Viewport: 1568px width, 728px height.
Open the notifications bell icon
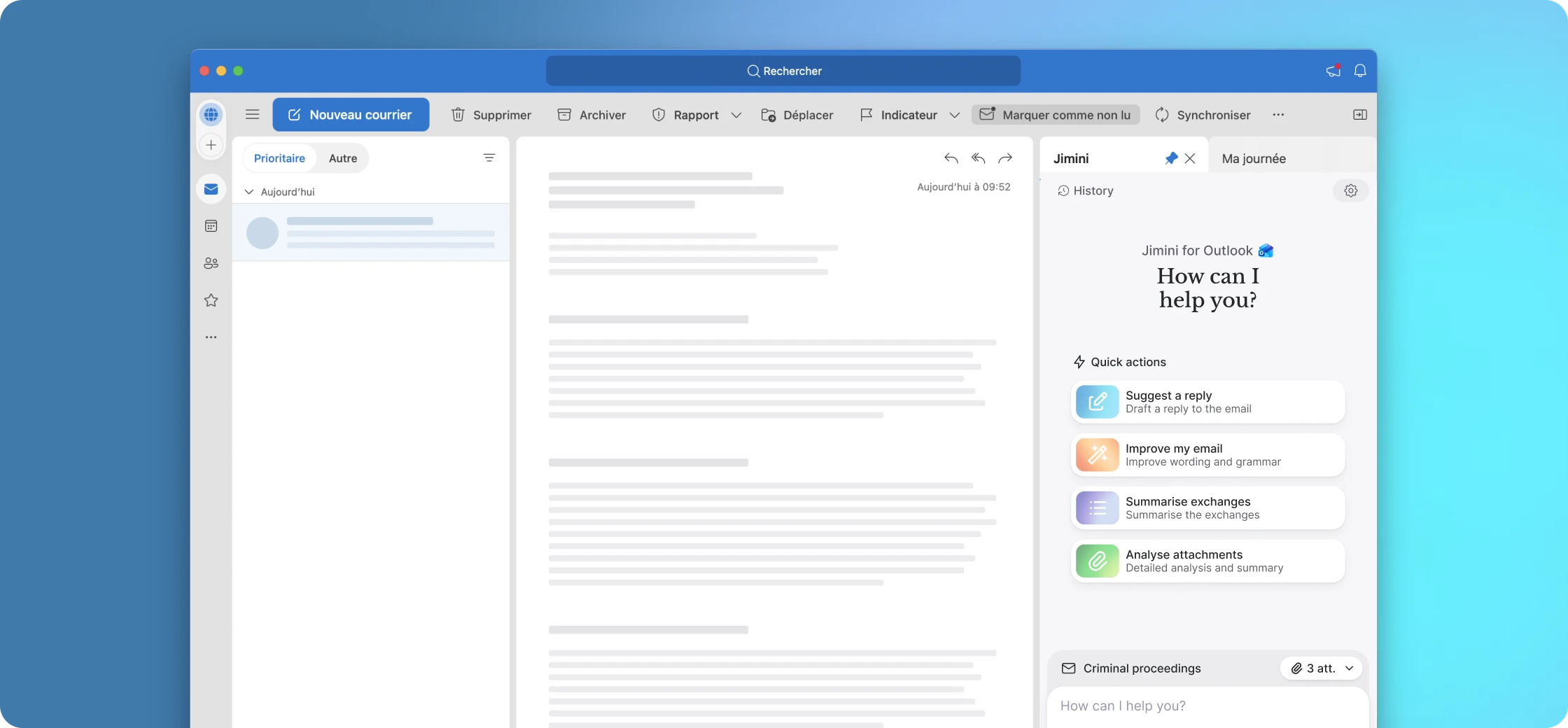coord(1360,71)
